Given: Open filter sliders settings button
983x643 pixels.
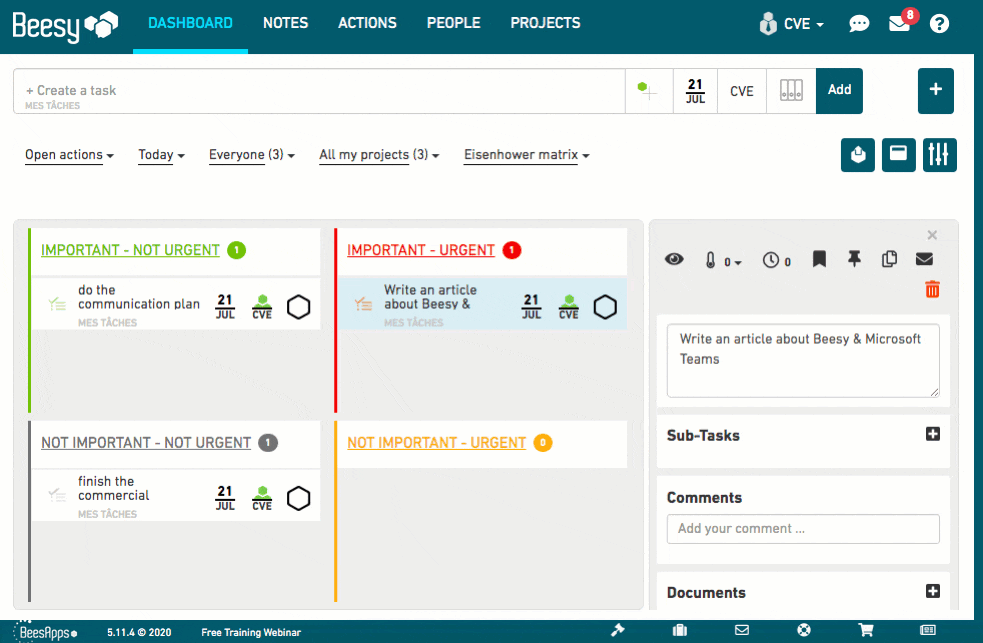Looking at the screenshot, I should click(939, 155).
